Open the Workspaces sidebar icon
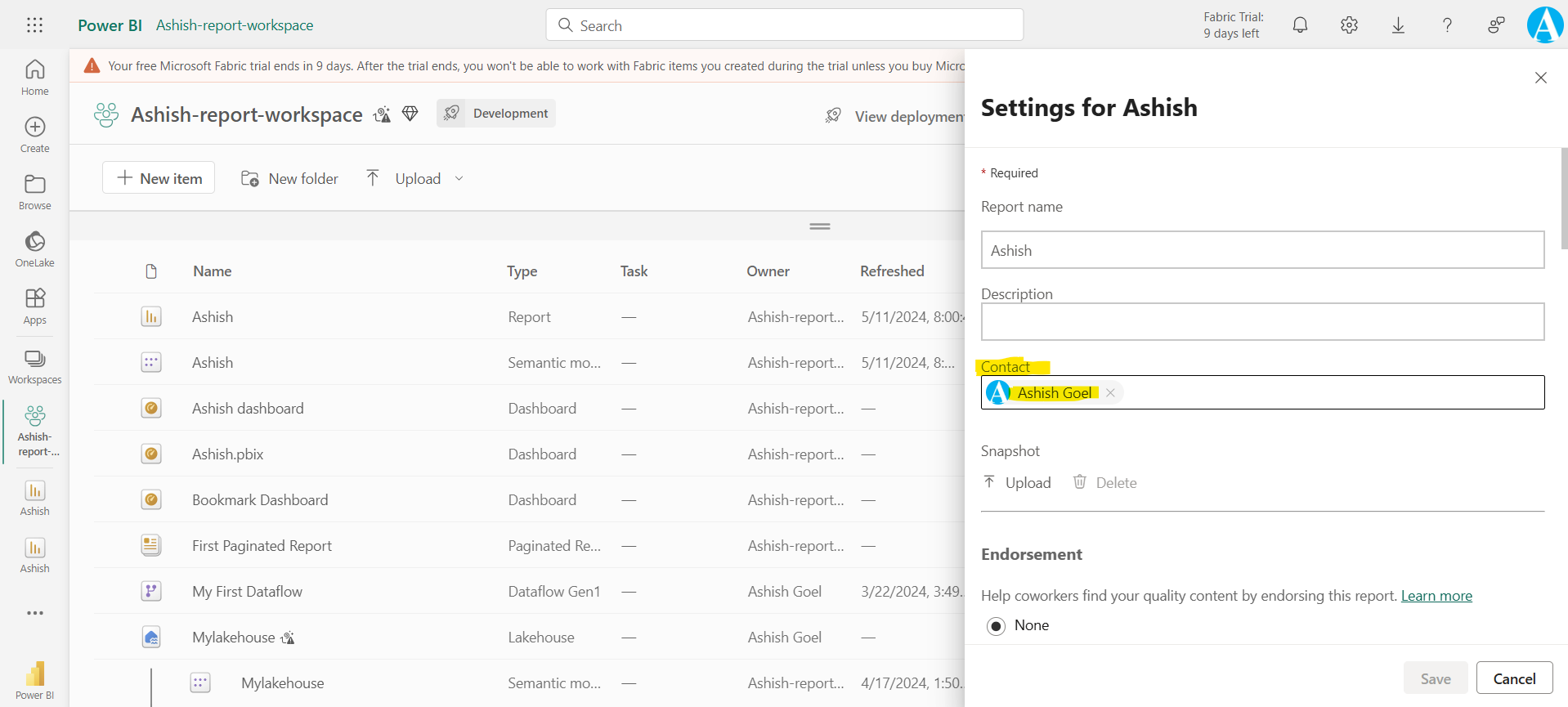The height and width of the screenshot is (707, 1568). click(34, 366)
